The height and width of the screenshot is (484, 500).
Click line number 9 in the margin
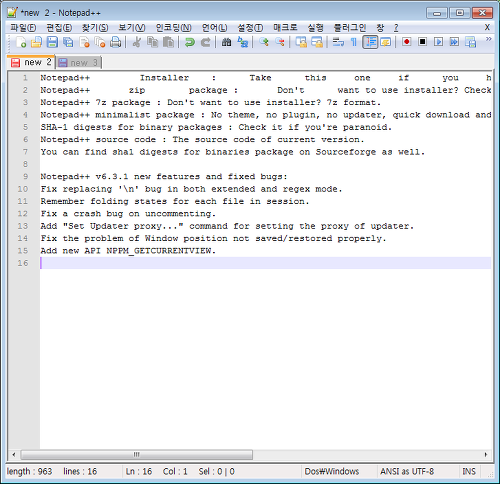tap(26, 176)
